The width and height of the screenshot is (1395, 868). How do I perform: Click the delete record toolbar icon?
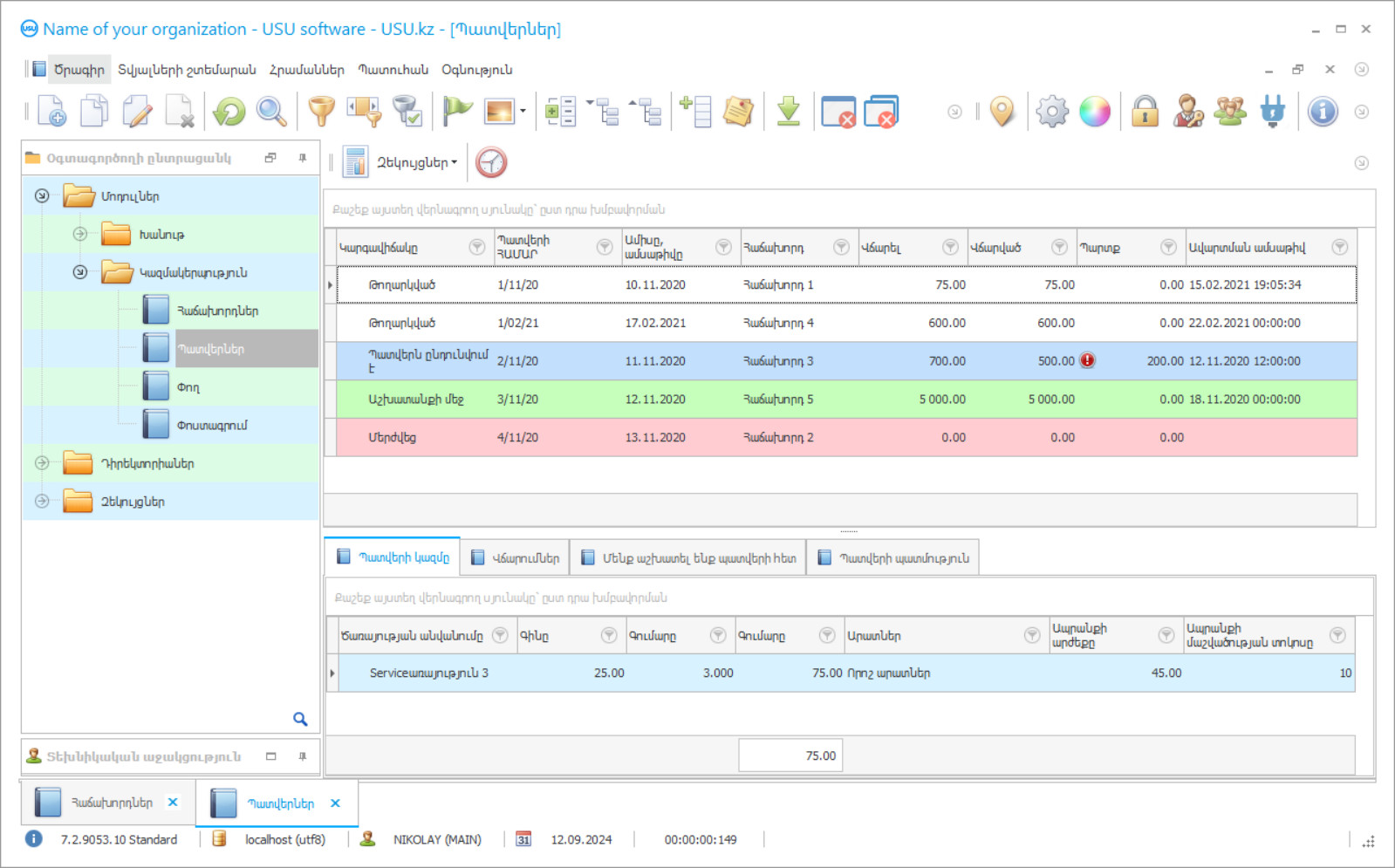180,112
